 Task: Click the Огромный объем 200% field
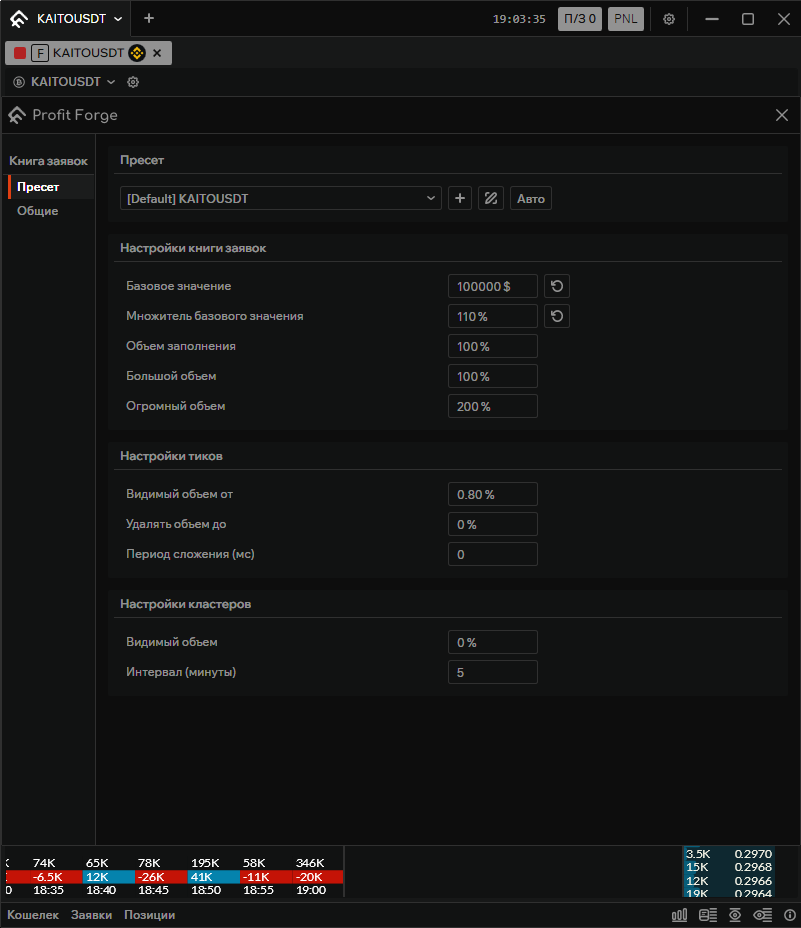[493, 407]
